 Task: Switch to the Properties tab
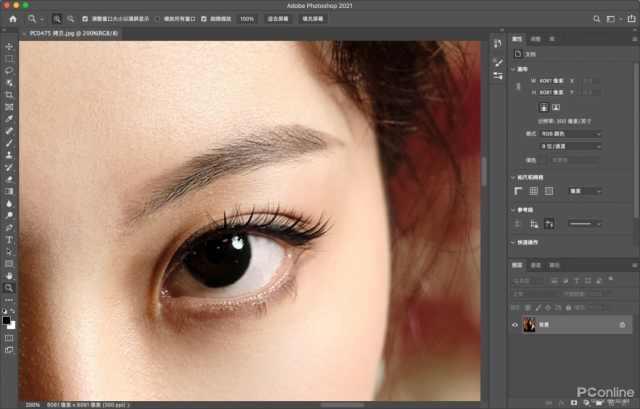coord(517,39)
